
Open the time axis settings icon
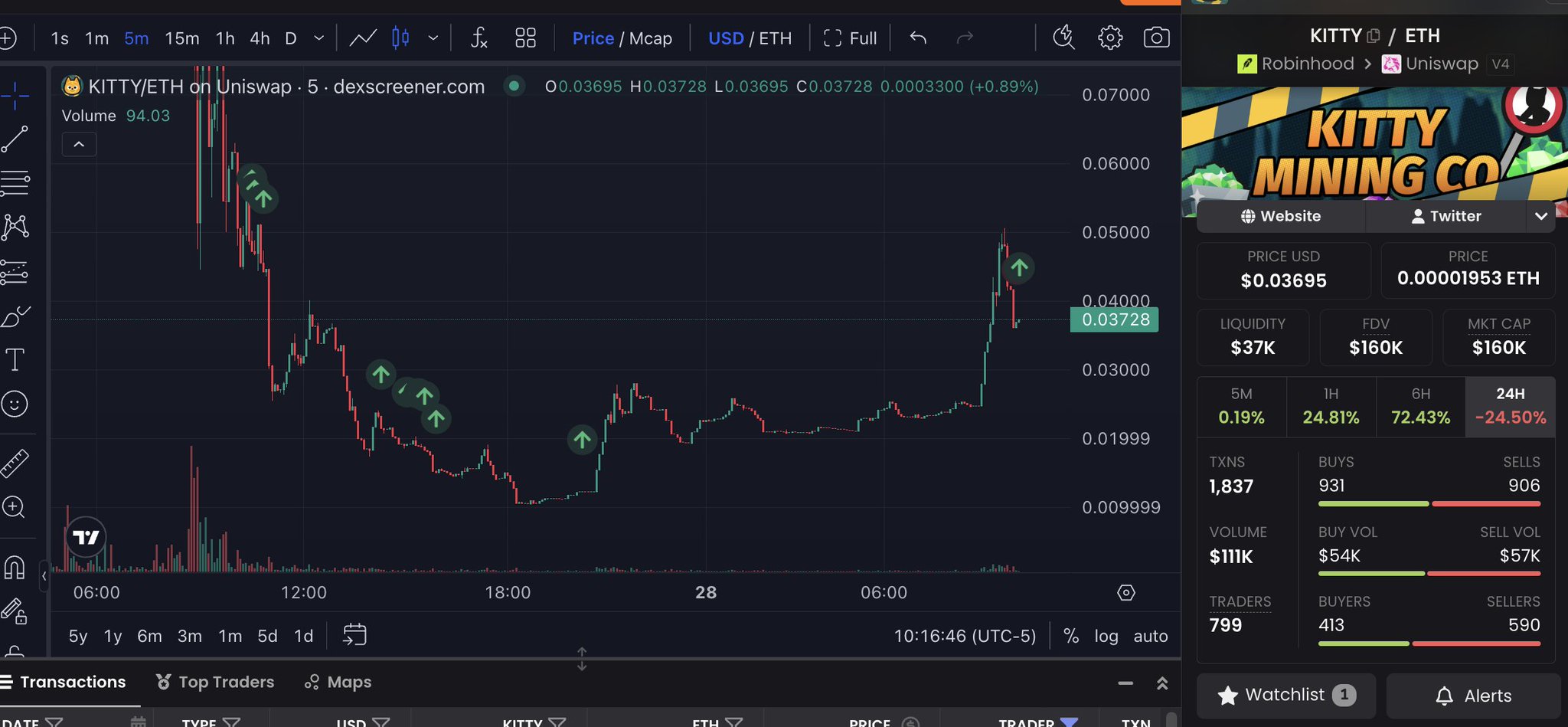(1125, 592)
